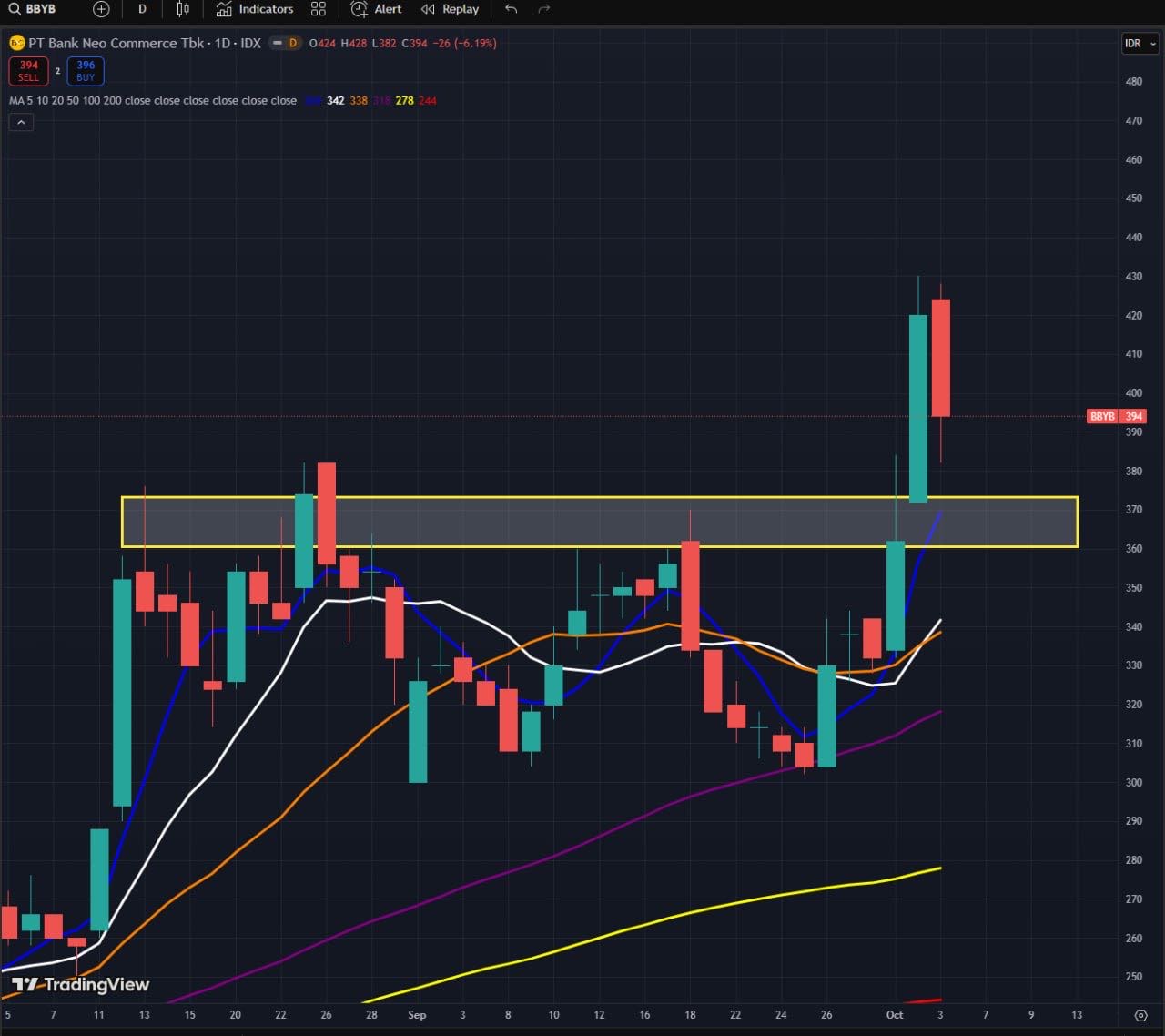
Task: Click the blue 396 BUY button
Action: pos(86,70)
